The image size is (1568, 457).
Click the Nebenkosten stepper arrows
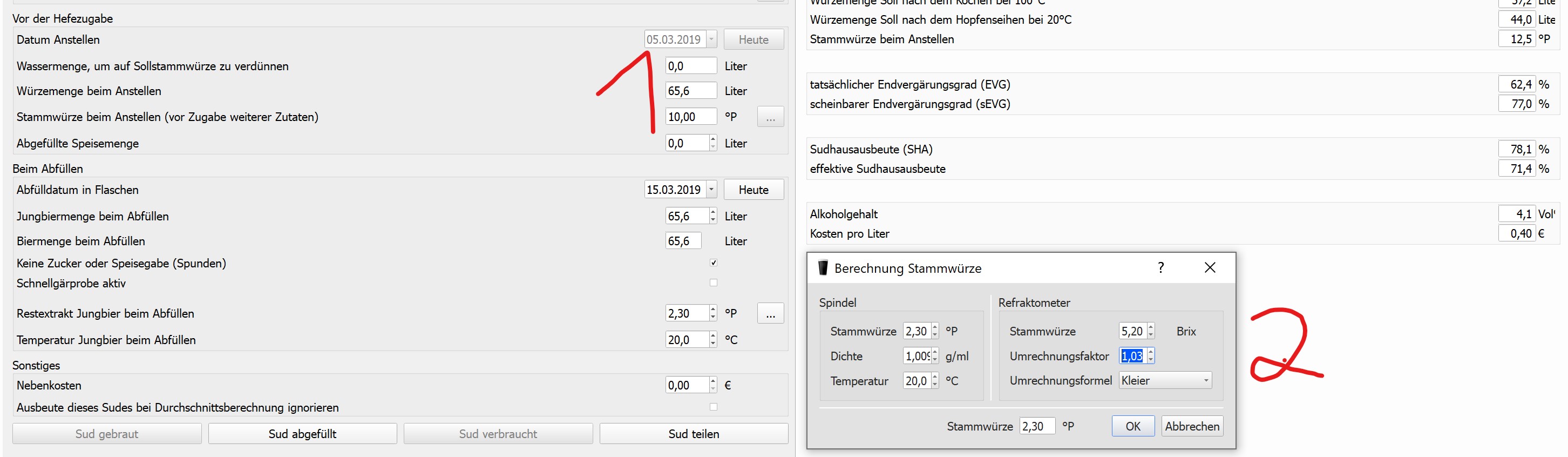click(713, 385)
